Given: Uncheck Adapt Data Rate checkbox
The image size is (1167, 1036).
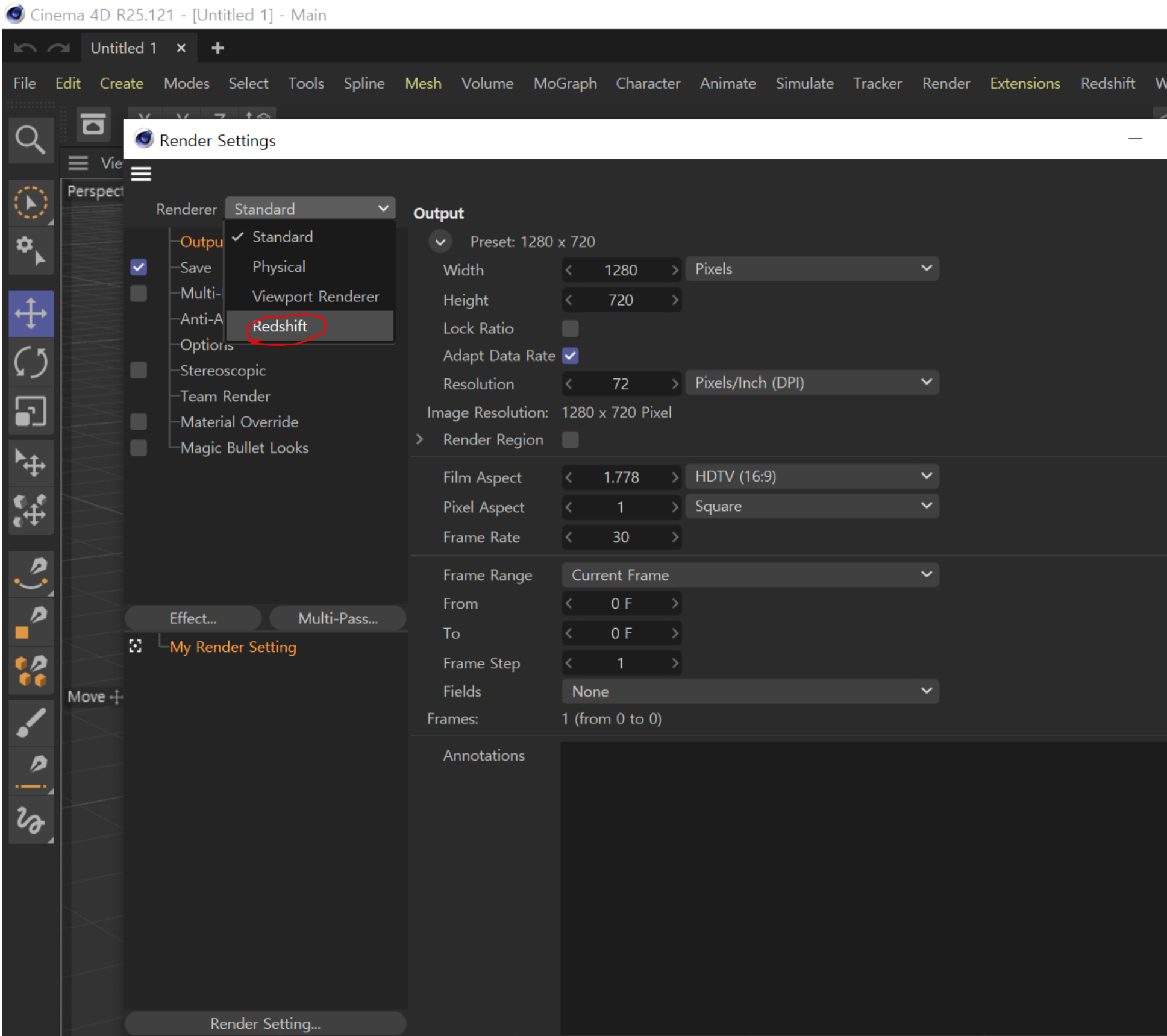Looking at the screenshot, I should pos(570,356).
